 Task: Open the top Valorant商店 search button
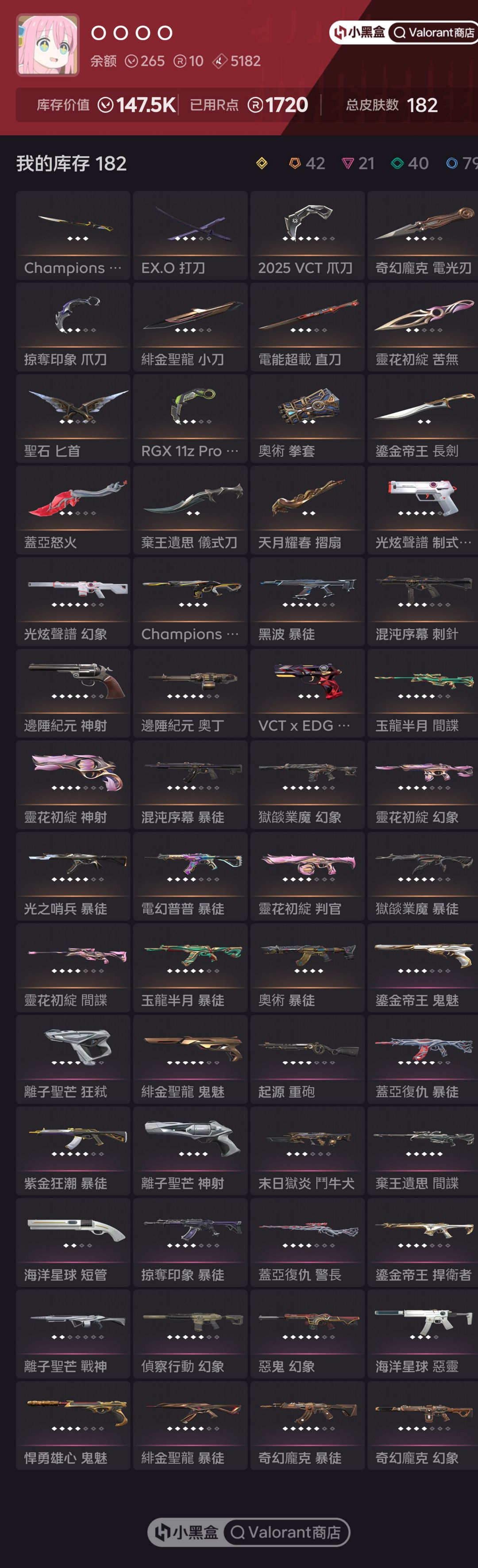coord(433,33)
